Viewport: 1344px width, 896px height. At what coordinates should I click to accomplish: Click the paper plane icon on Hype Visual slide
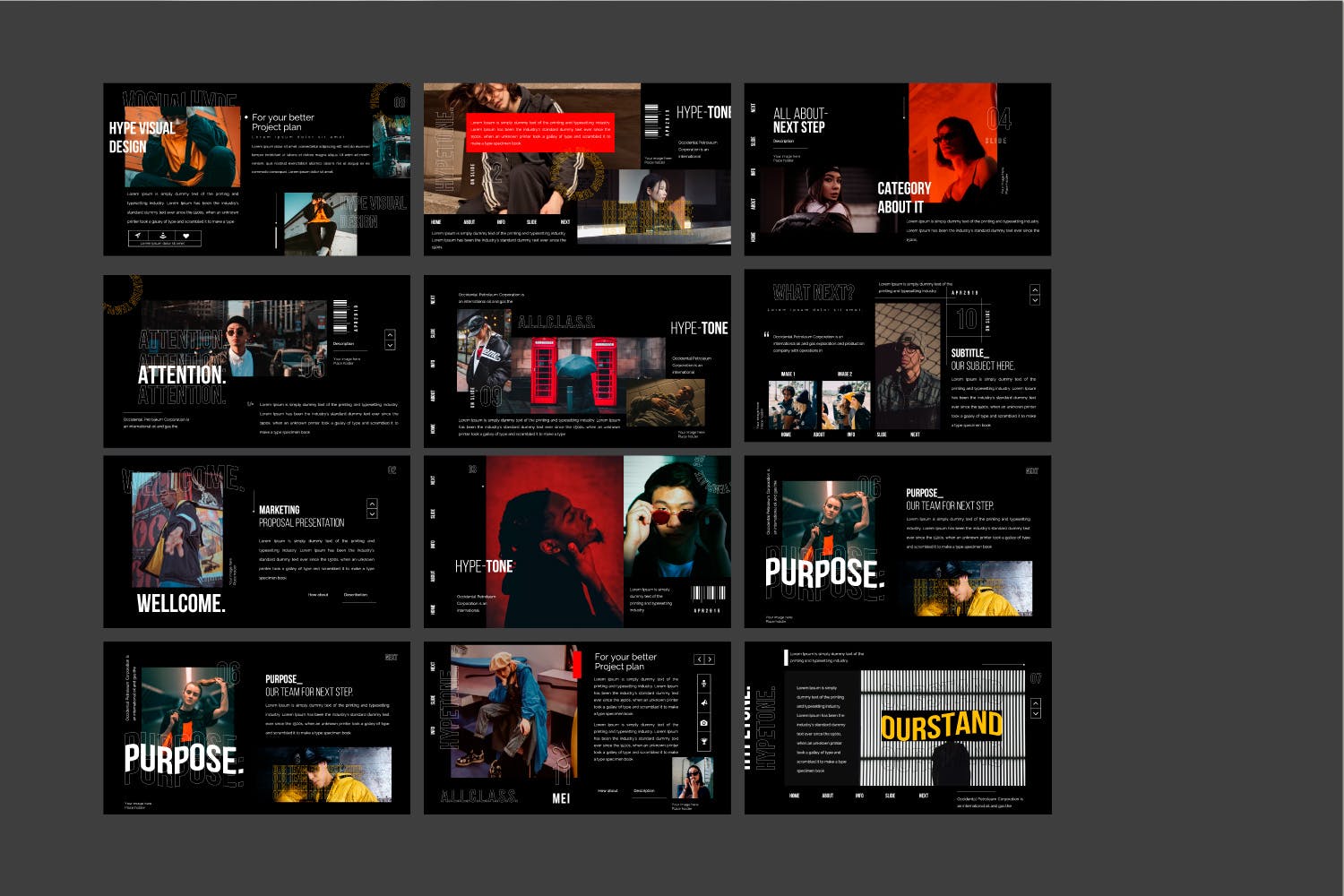pyautogui.click(x=139, y=237)
